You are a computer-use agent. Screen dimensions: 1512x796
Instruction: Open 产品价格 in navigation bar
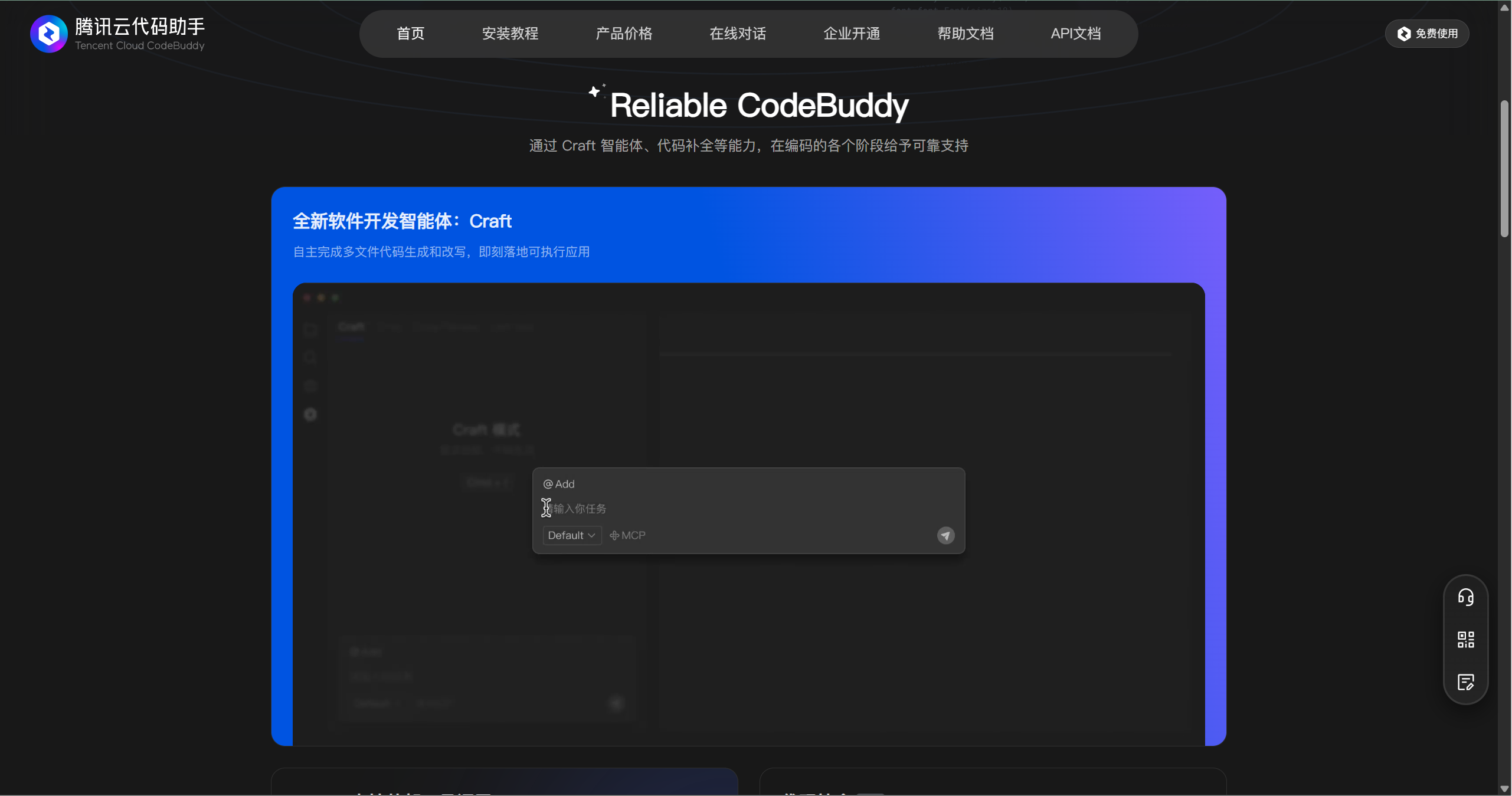pos(624,34)
